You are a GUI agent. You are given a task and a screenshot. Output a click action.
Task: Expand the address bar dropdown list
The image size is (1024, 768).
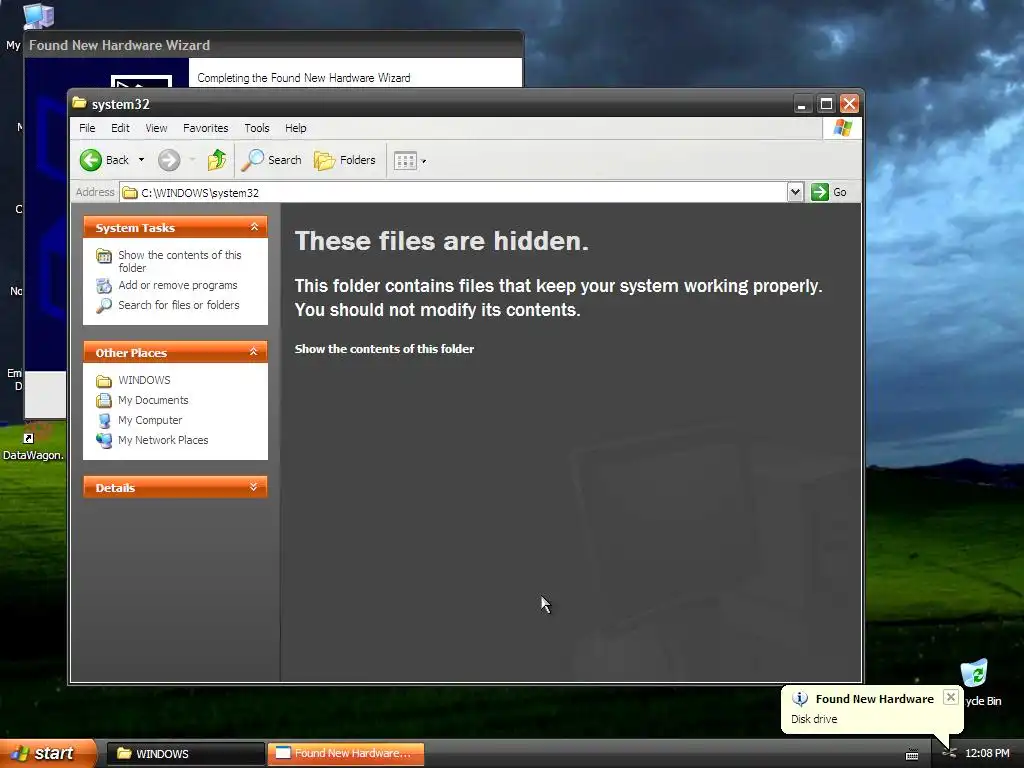tap(795, 192)
